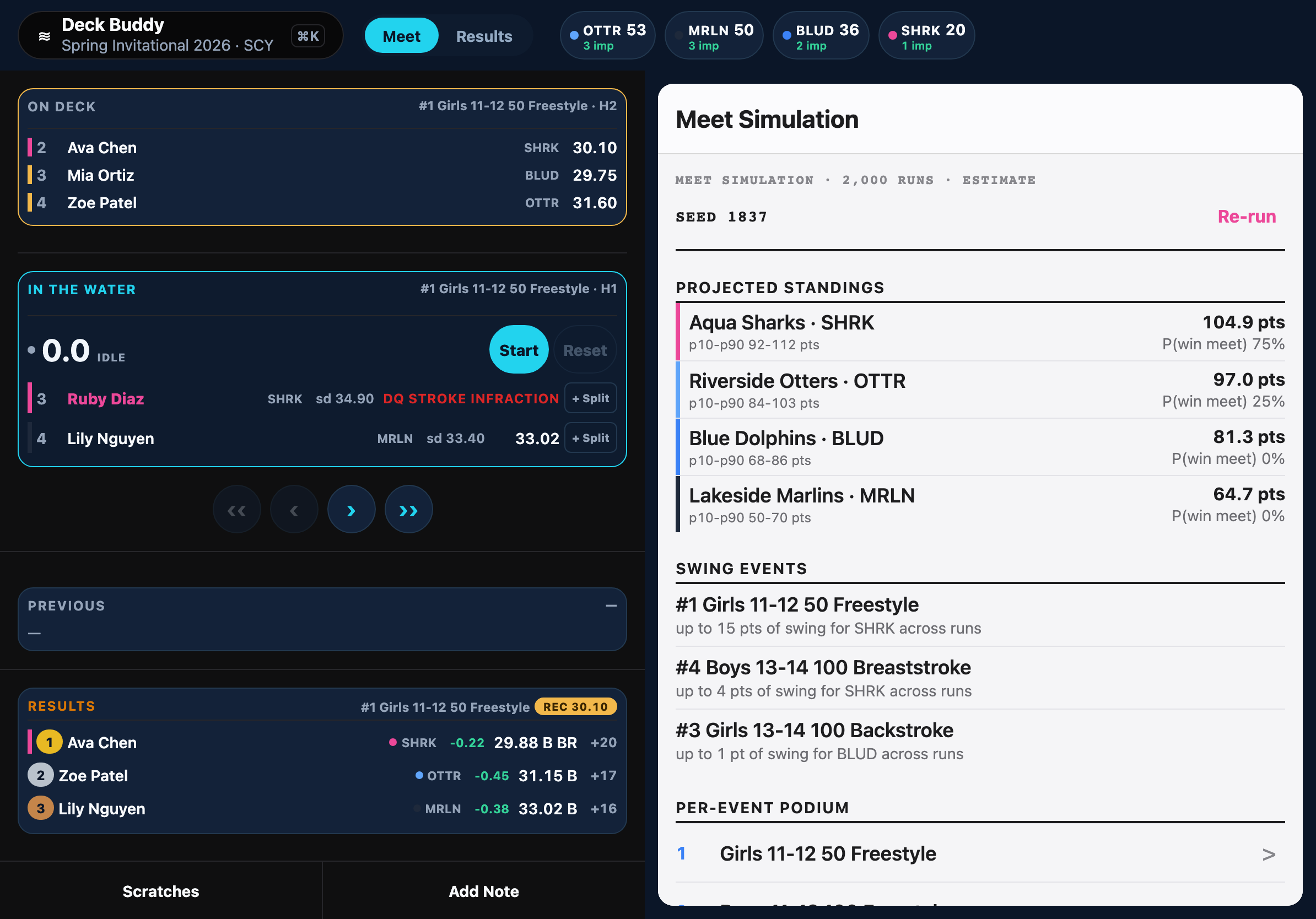Click Ava Chen's +20 points value

tap(603, 743)
